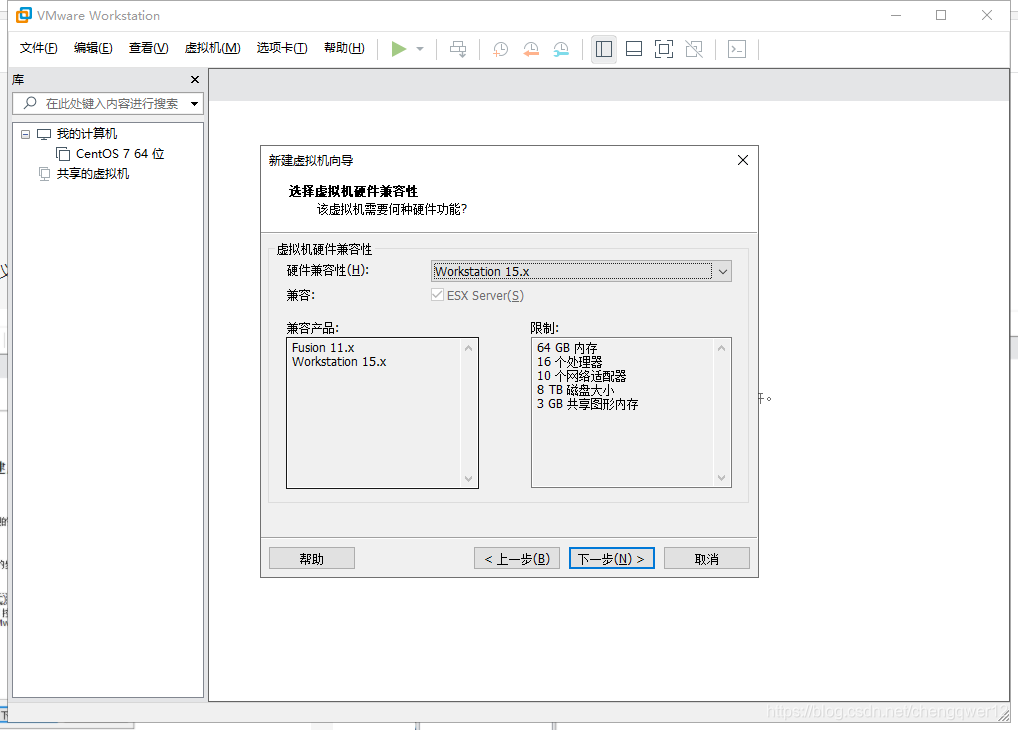Open the library search filter dropdown arrow
The width and height of the screenshot is (1018, 730).
click(194, 104)
